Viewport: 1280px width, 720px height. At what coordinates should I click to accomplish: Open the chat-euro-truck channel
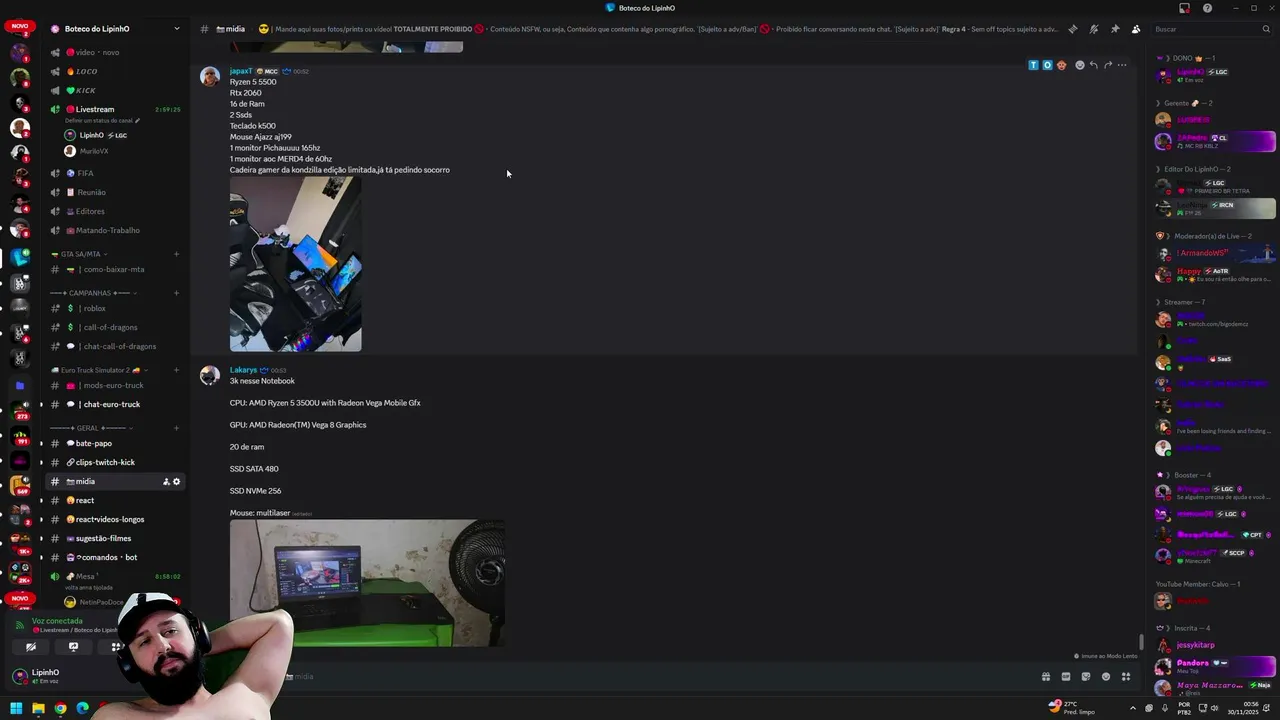coord(115,404)
